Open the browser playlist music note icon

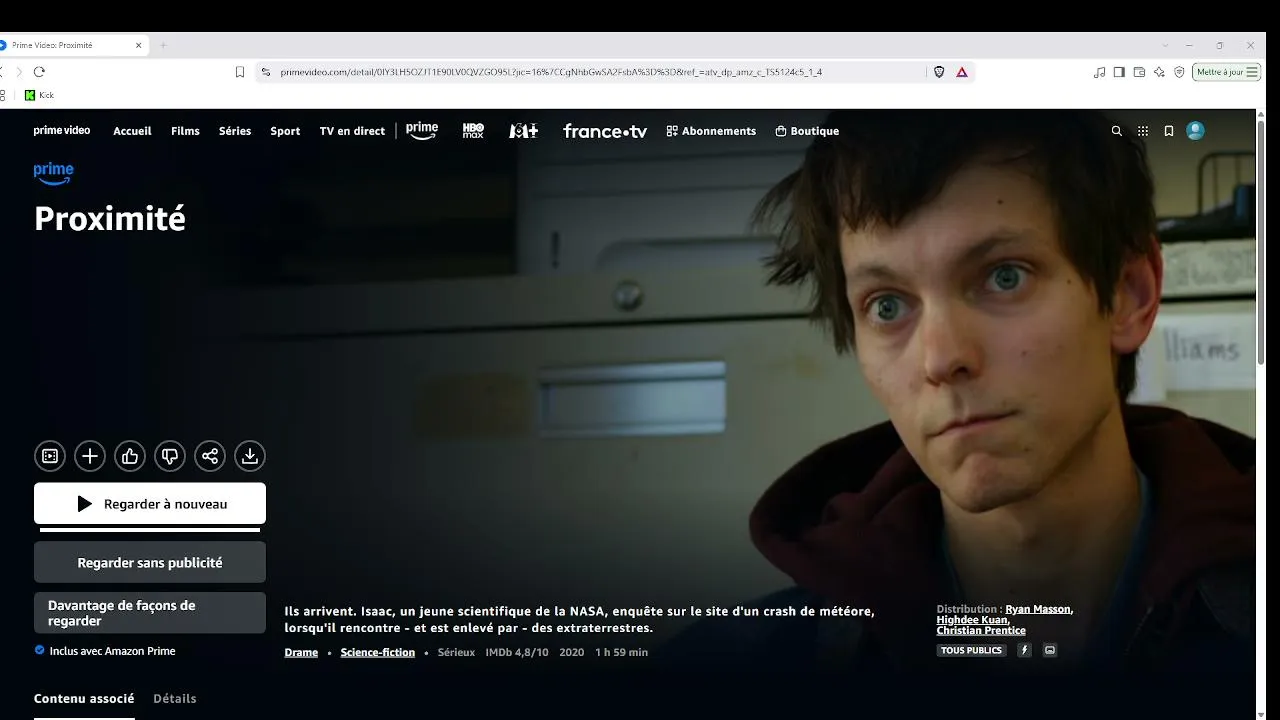(x=1100, y=72)
